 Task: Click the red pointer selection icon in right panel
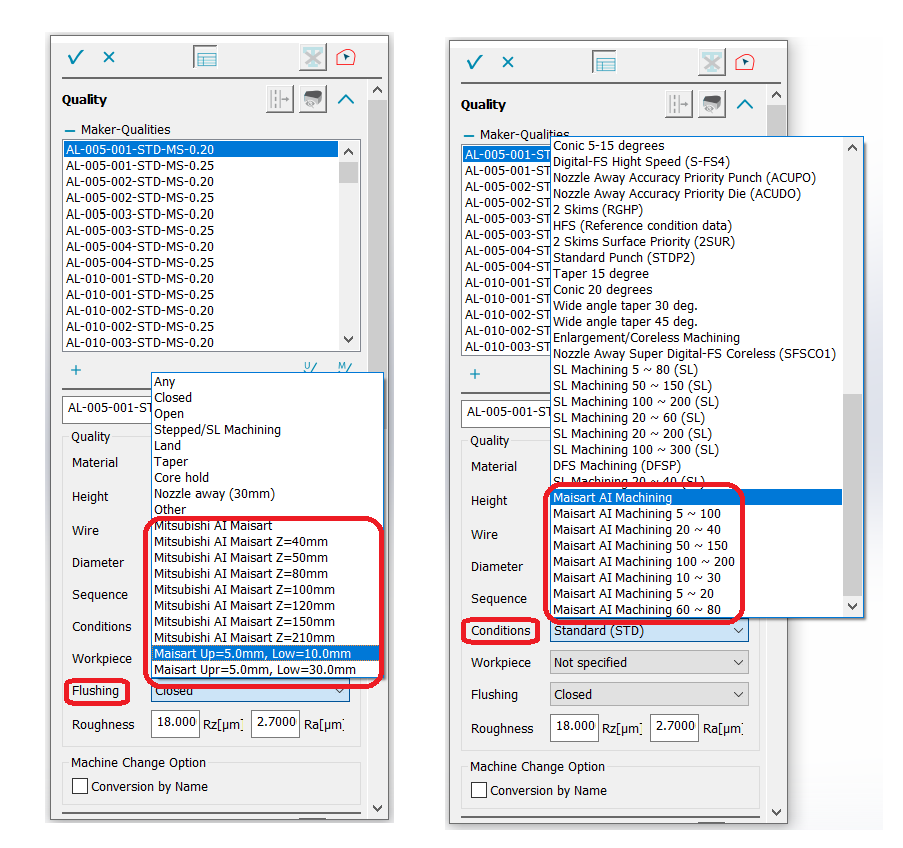tap(744, 62)
